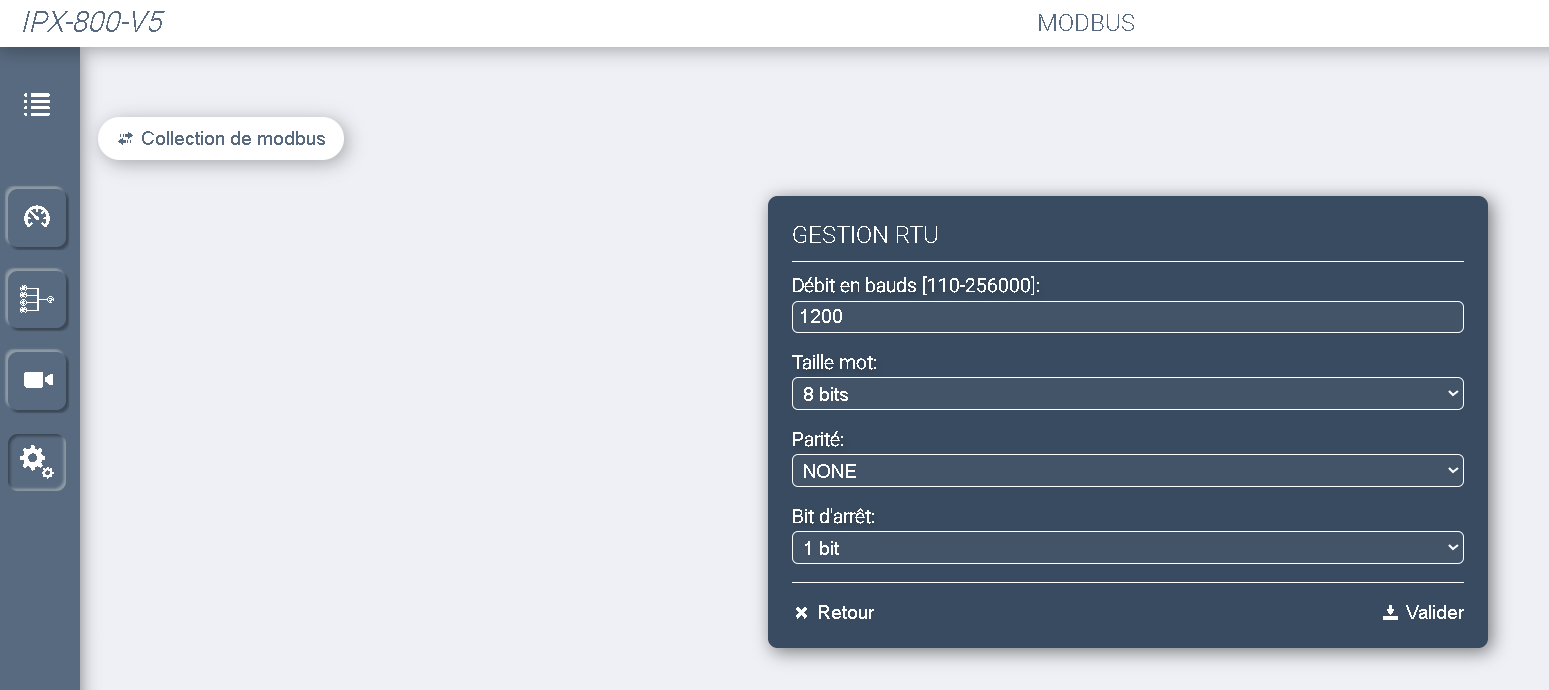Image resolution: width=1549 pixels, height=690 pixels.
Task: Click the chevron on the 1 bit selector
Action: 1453,548
